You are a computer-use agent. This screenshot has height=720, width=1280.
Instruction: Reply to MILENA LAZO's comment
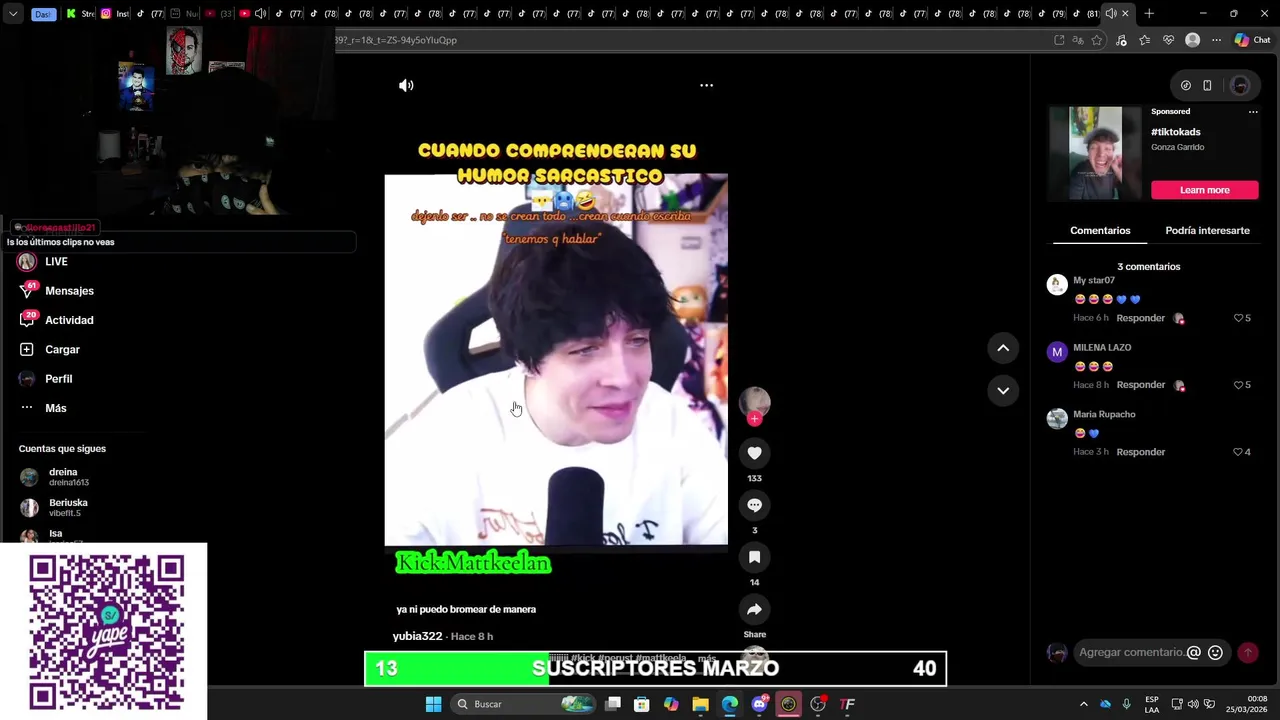point(1140,385)
